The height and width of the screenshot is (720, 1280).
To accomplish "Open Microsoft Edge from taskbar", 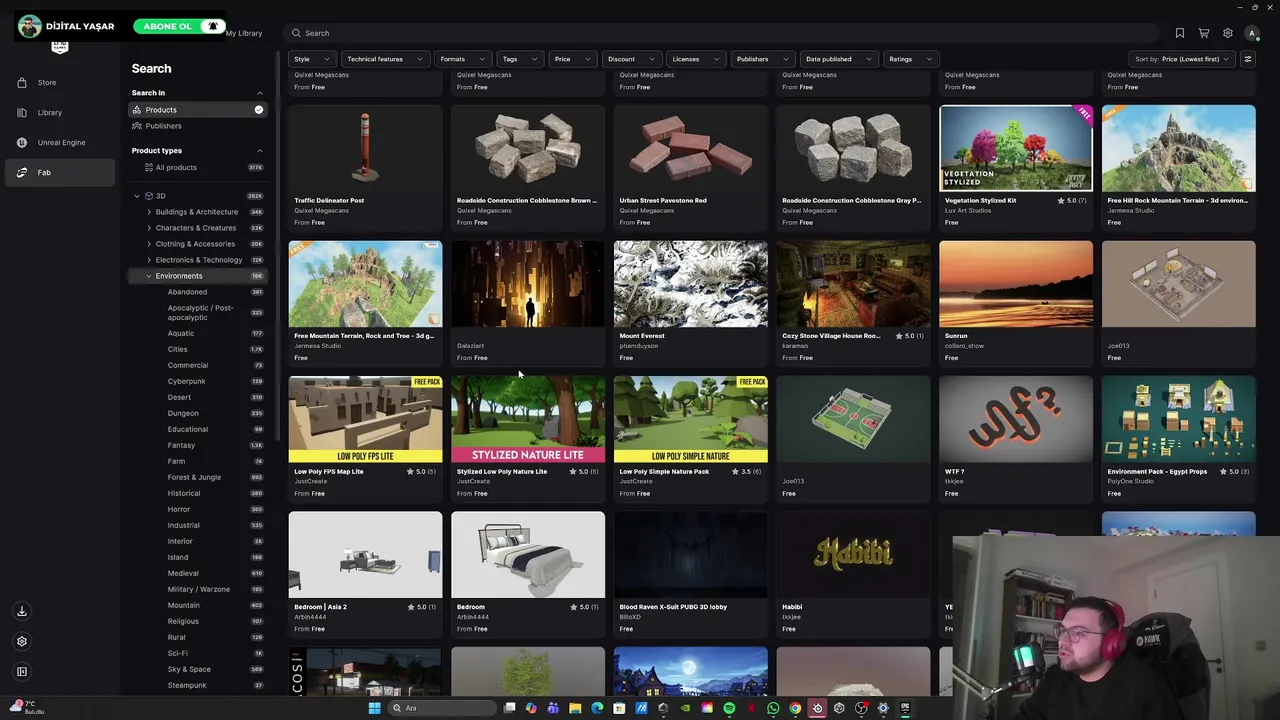I will [597, 708].
